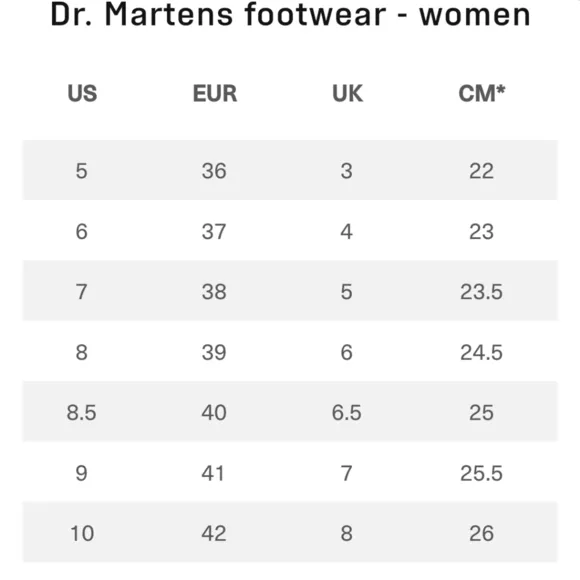The height and width of the screenshot is (580, 580).
Task: Click the 24.5 cm value
Action: pyautogui.click(x=481, y=352)
